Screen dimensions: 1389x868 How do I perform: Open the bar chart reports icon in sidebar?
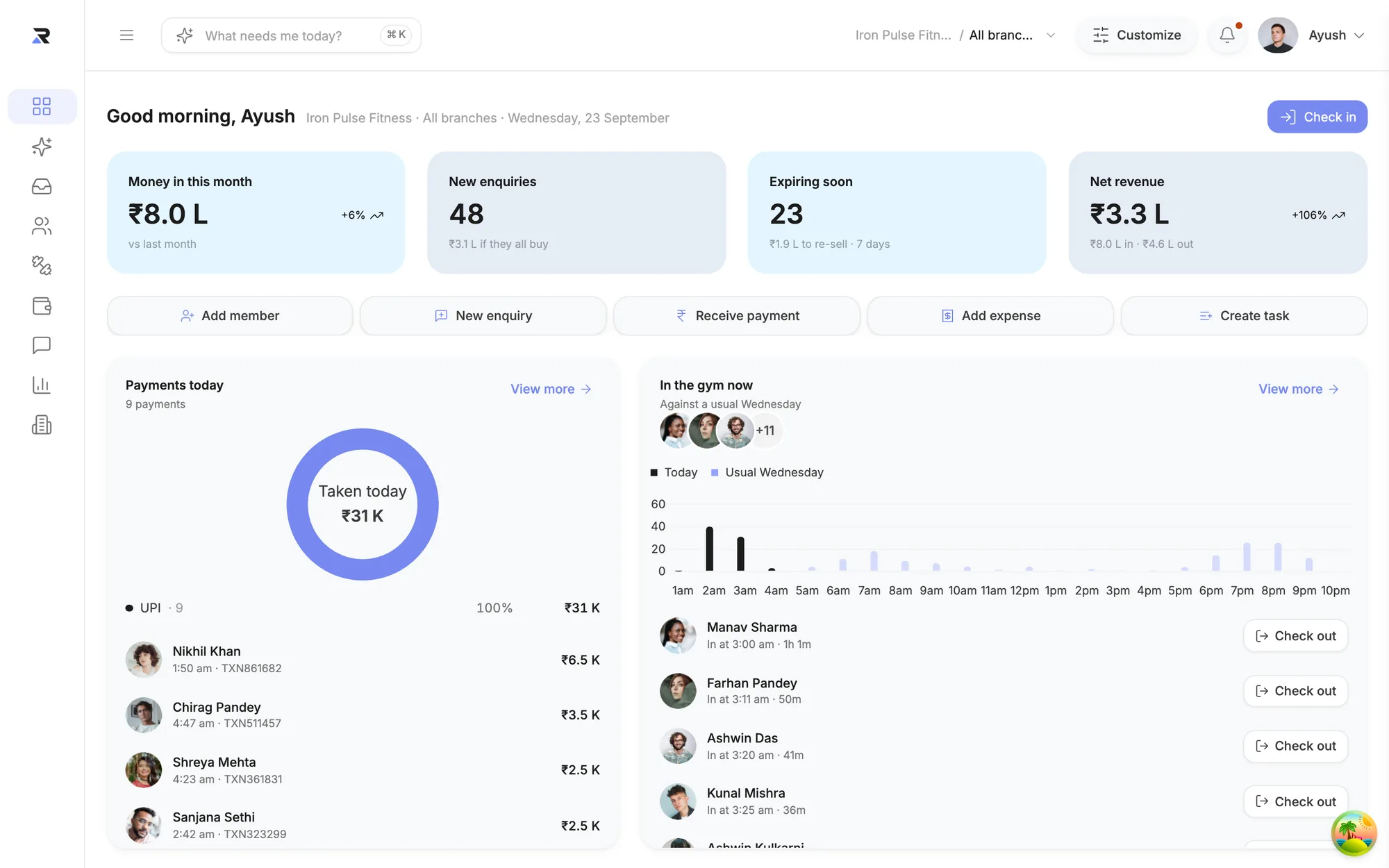(42, 385)
